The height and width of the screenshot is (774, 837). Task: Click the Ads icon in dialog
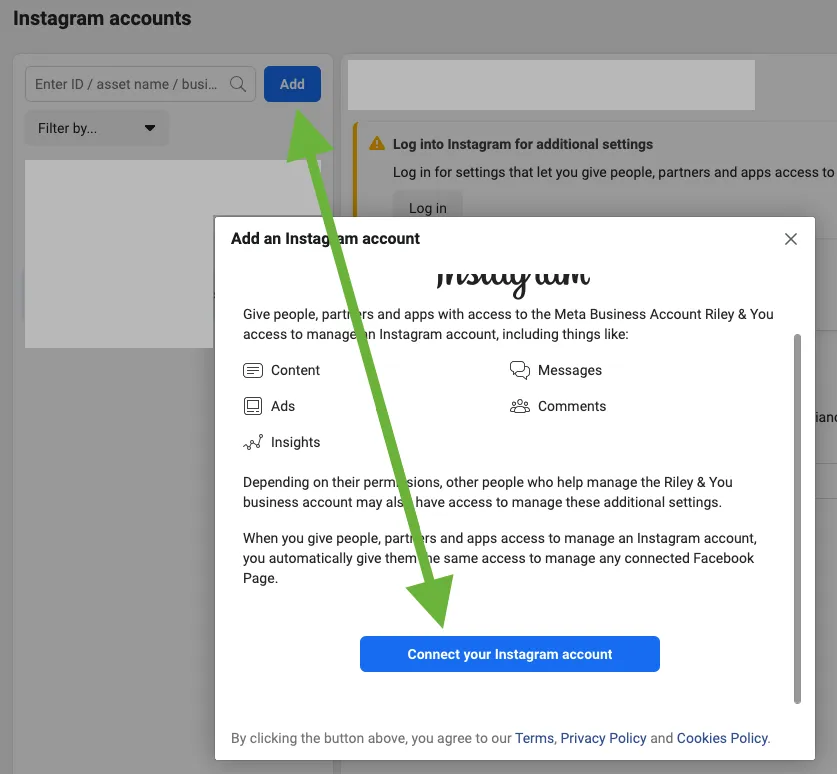coord(252,406)
